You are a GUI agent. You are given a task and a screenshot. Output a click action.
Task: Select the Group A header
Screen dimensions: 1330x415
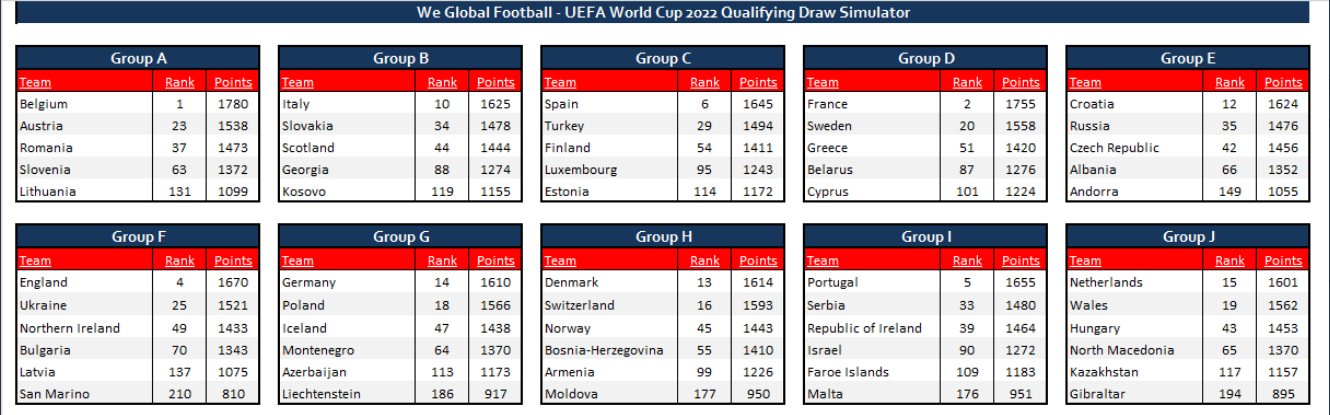click(138, 59)
